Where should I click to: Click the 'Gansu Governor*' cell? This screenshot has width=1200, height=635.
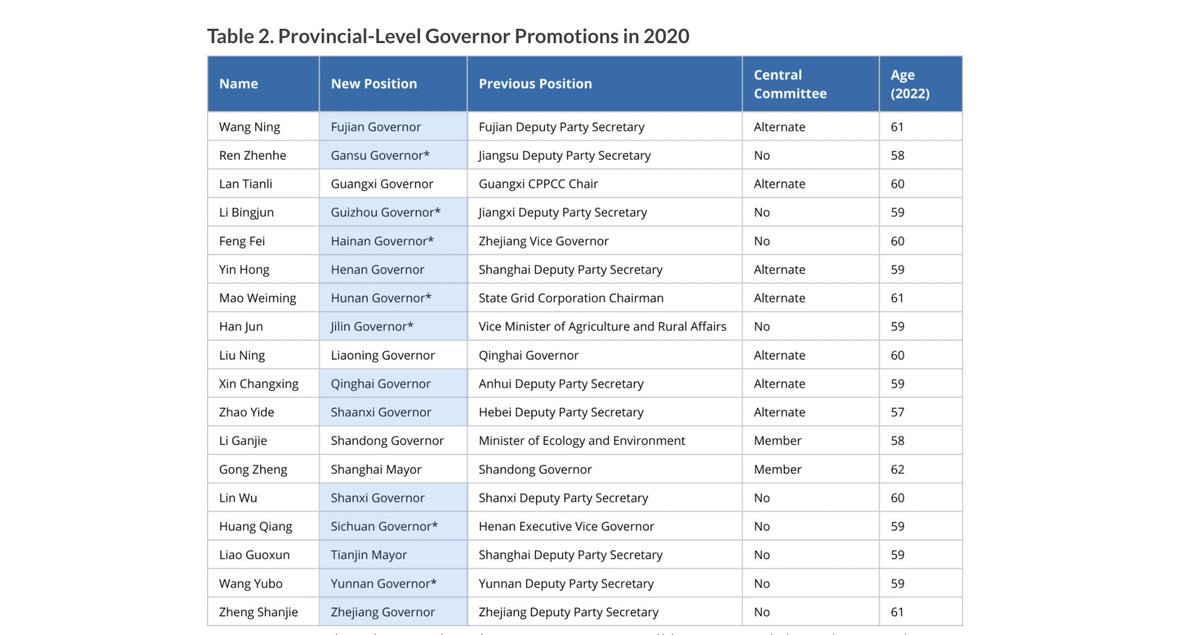click(x=393, y=155)
